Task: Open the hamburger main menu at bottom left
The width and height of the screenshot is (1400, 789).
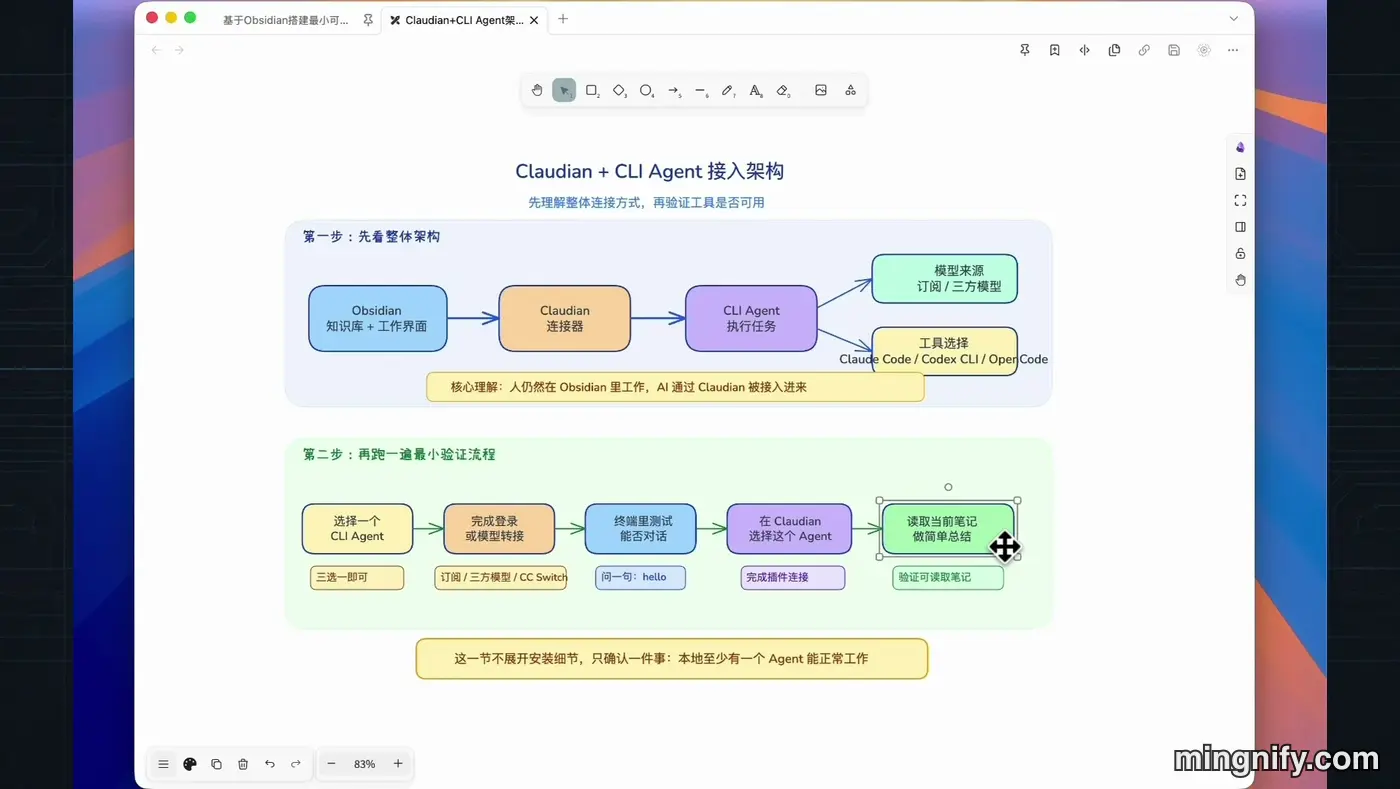Action: tap(163, 764)
